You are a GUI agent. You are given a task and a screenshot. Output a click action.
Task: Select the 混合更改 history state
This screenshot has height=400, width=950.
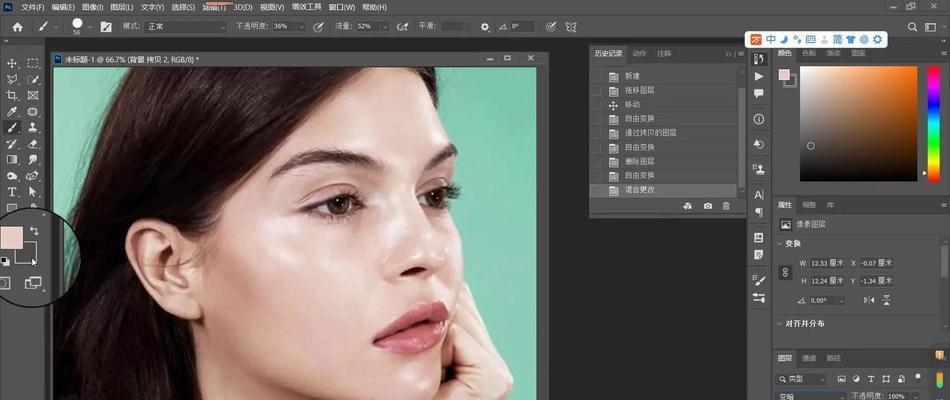tap(664, 190)
